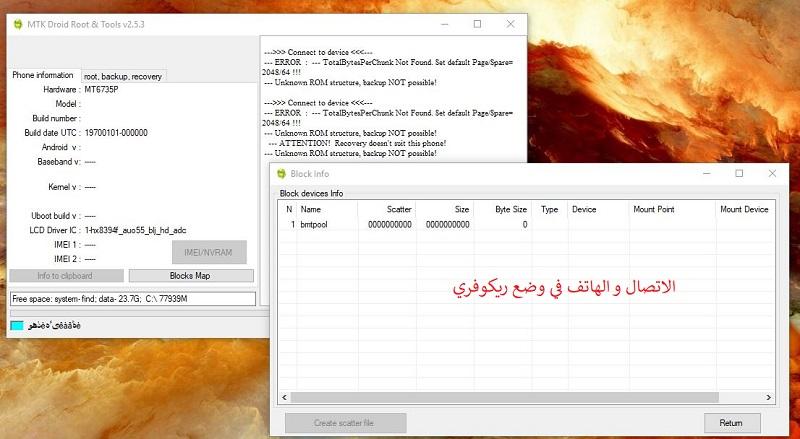Maximize the Block Info window
Image resolution: width=800 pixels, height=439 pixels.
point(739,174)
